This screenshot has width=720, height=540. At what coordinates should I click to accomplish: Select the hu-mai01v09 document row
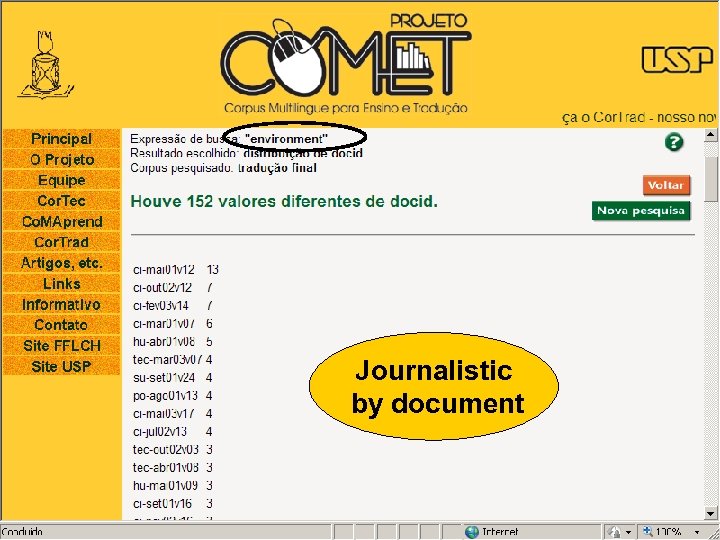tap(173, 485)
